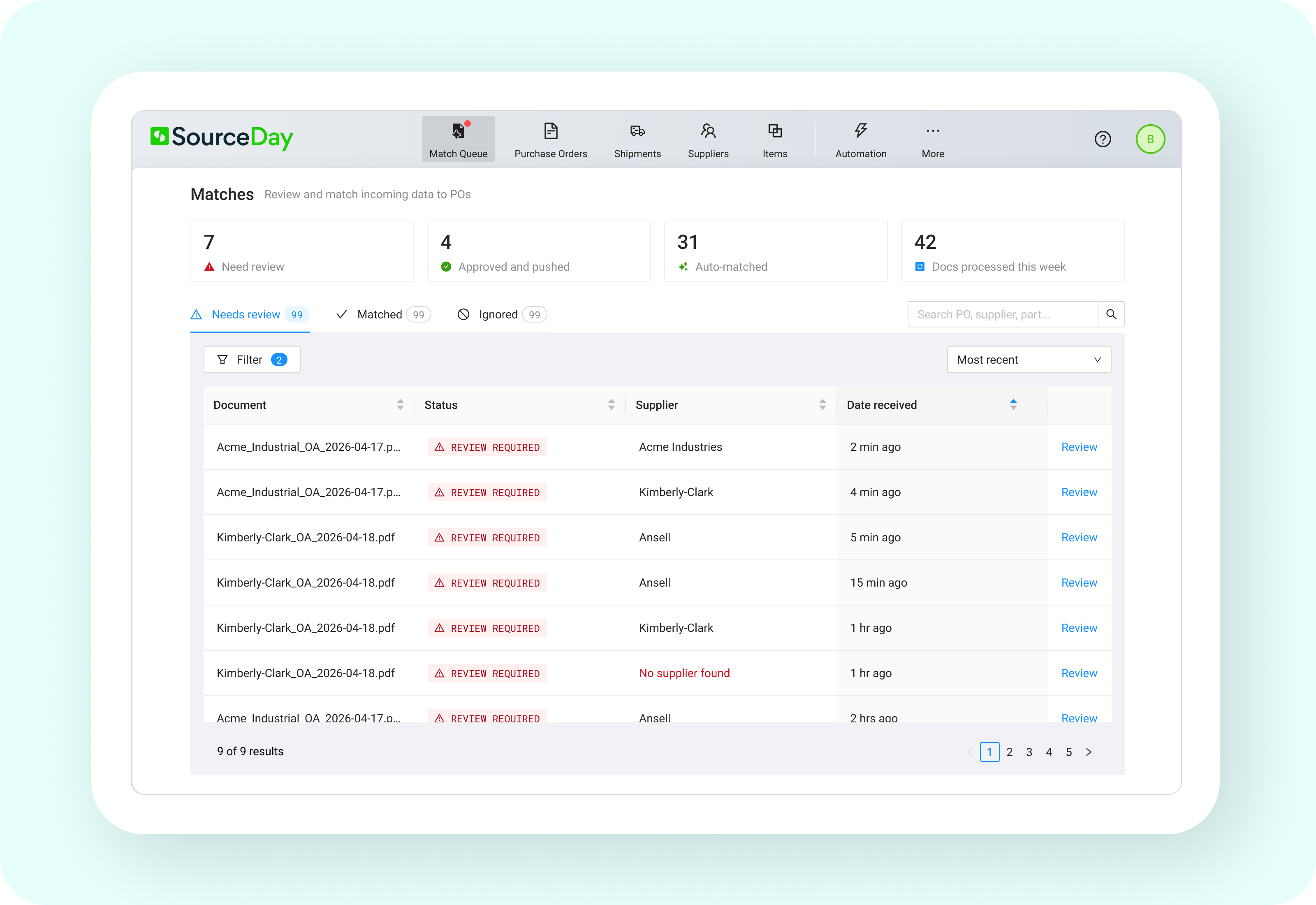Review the Acme Industries 2 min ago row
Image resolution: width=1316 pixels, height=905 pixels.
click(x=1079, y=447)
